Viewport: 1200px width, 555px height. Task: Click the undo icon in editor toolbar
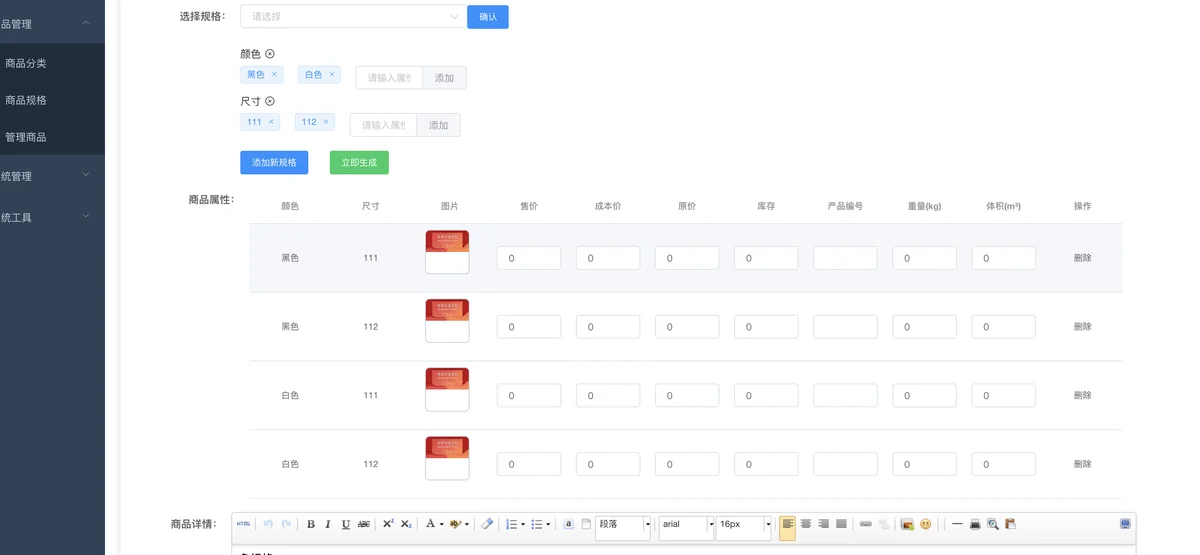tap(268, 524)
